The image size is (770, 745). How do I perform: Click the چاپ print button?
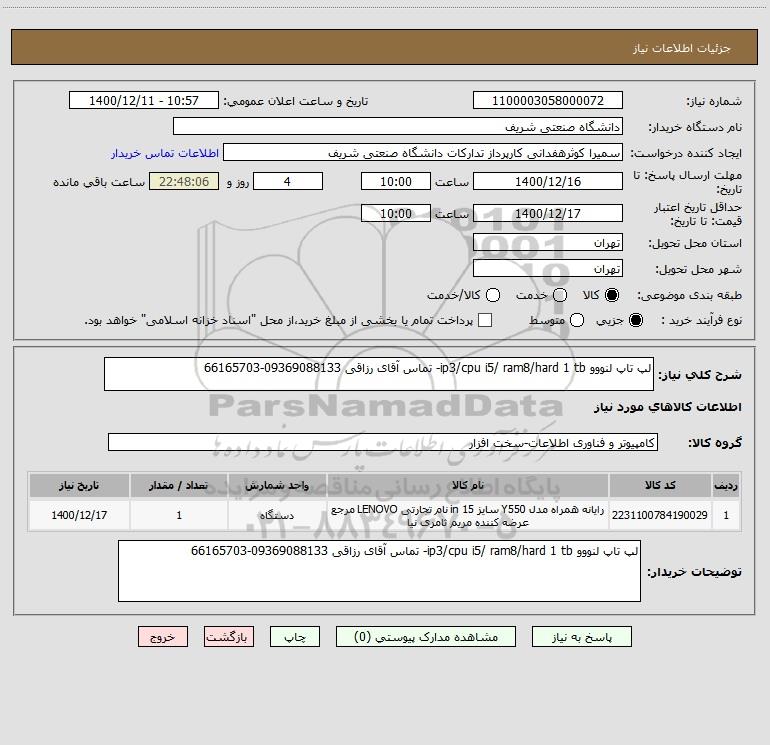(295, 637)
